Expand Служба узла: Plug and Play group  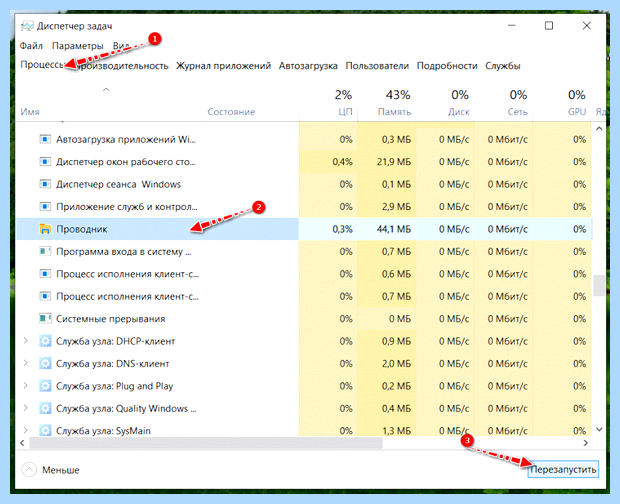[26, 386]
